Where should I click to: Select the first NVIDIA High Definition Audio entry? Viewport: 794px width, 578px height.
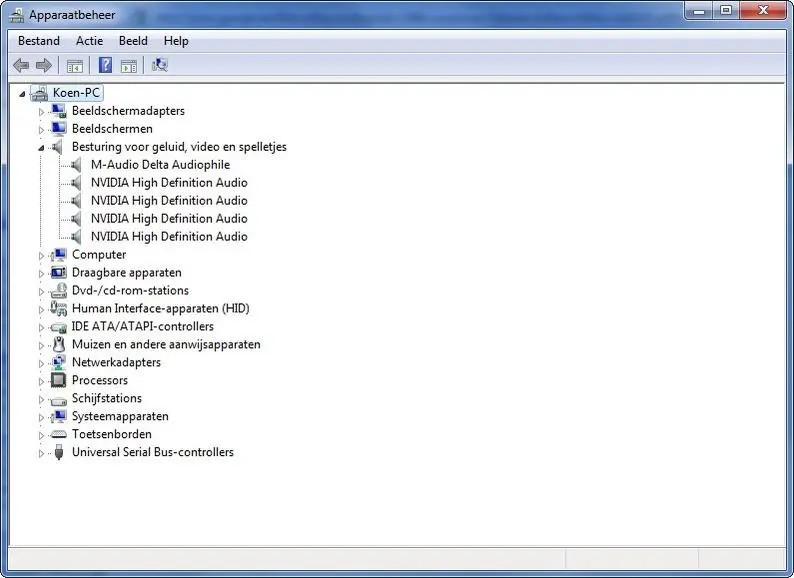pyautogui.click(x=169, y=183)
